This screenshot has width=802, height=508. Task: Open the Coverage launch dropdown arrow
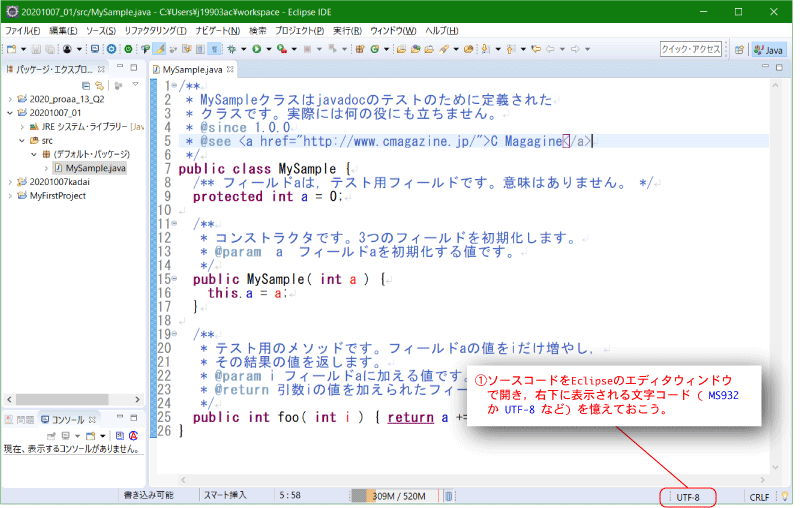tap(294, 49)
